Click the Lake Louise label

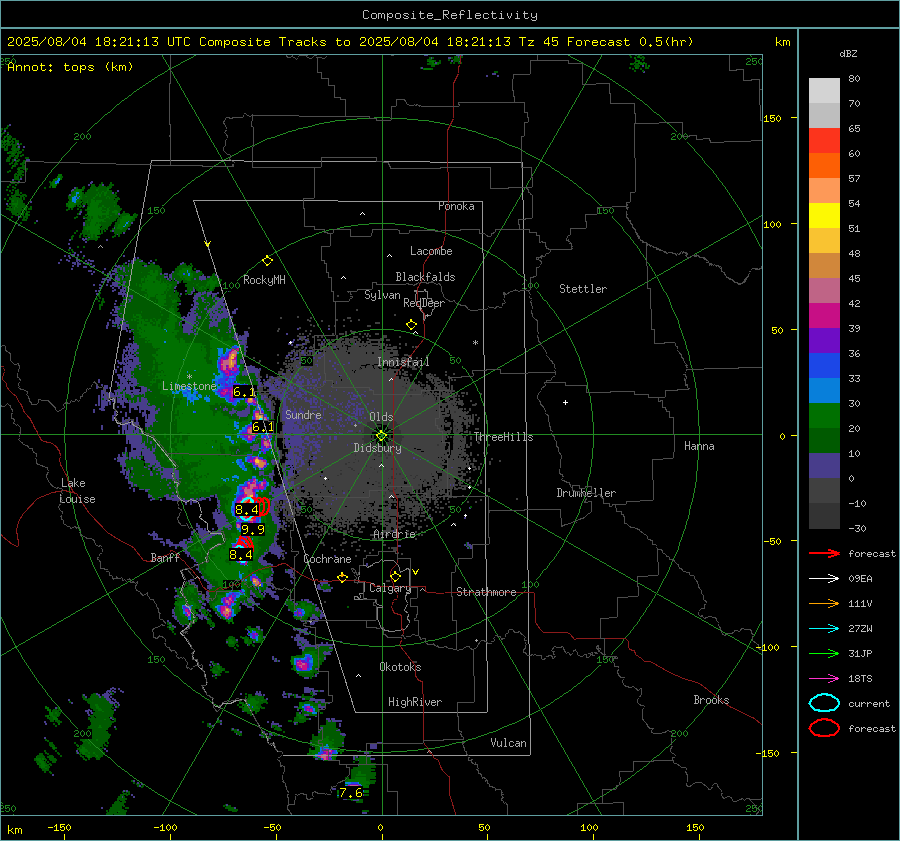[77, 491]
